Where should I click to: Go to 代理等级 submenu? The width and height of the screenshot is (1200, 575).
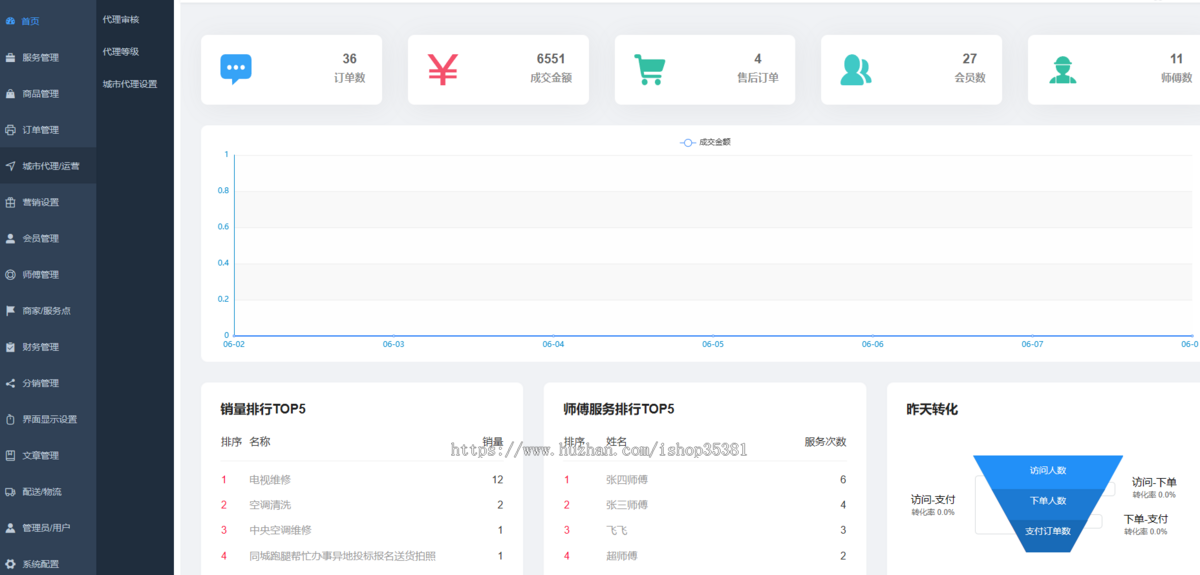coord(120,51)
